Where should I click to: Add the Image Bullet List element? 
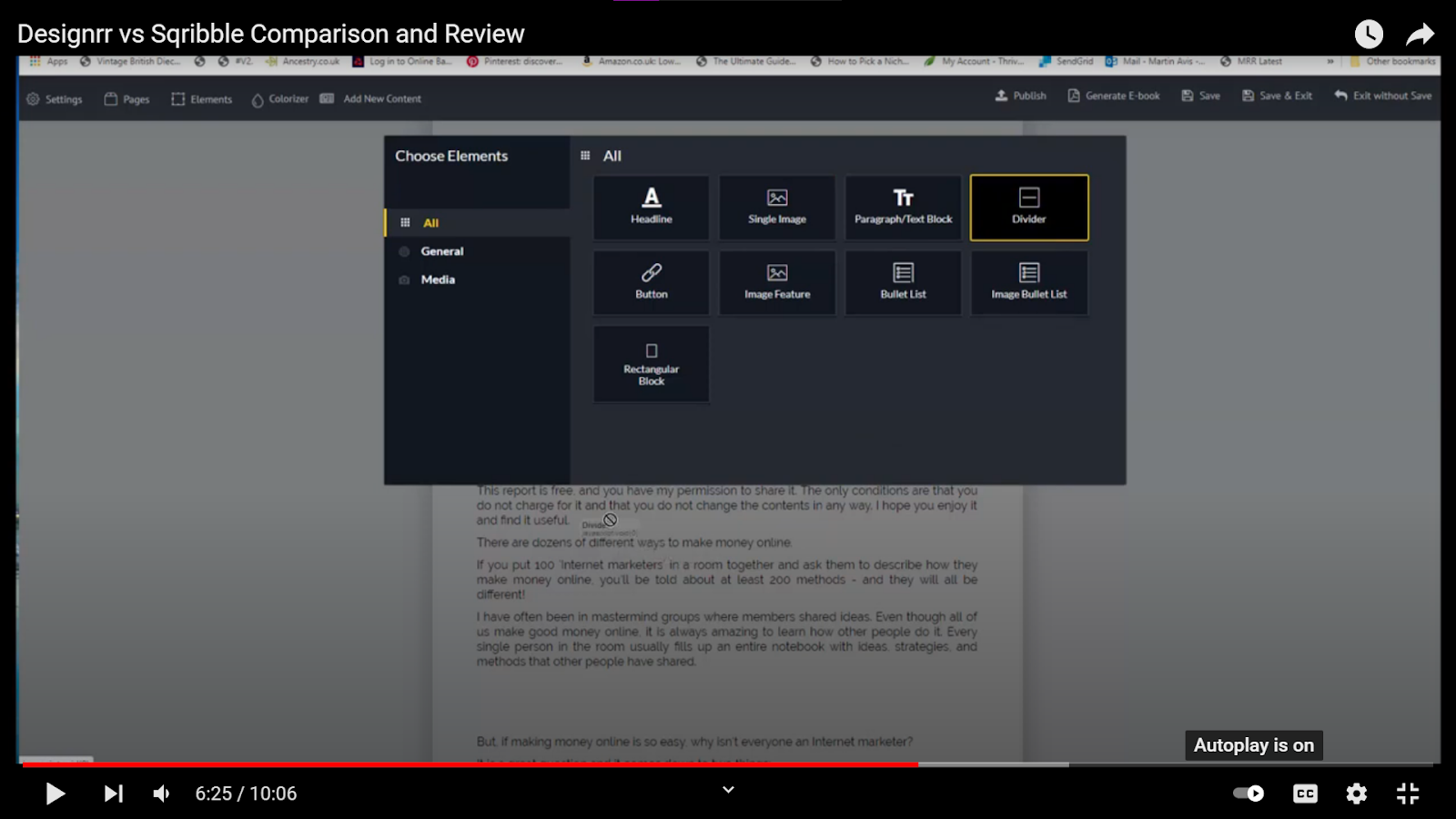(x=1029, y=283)
